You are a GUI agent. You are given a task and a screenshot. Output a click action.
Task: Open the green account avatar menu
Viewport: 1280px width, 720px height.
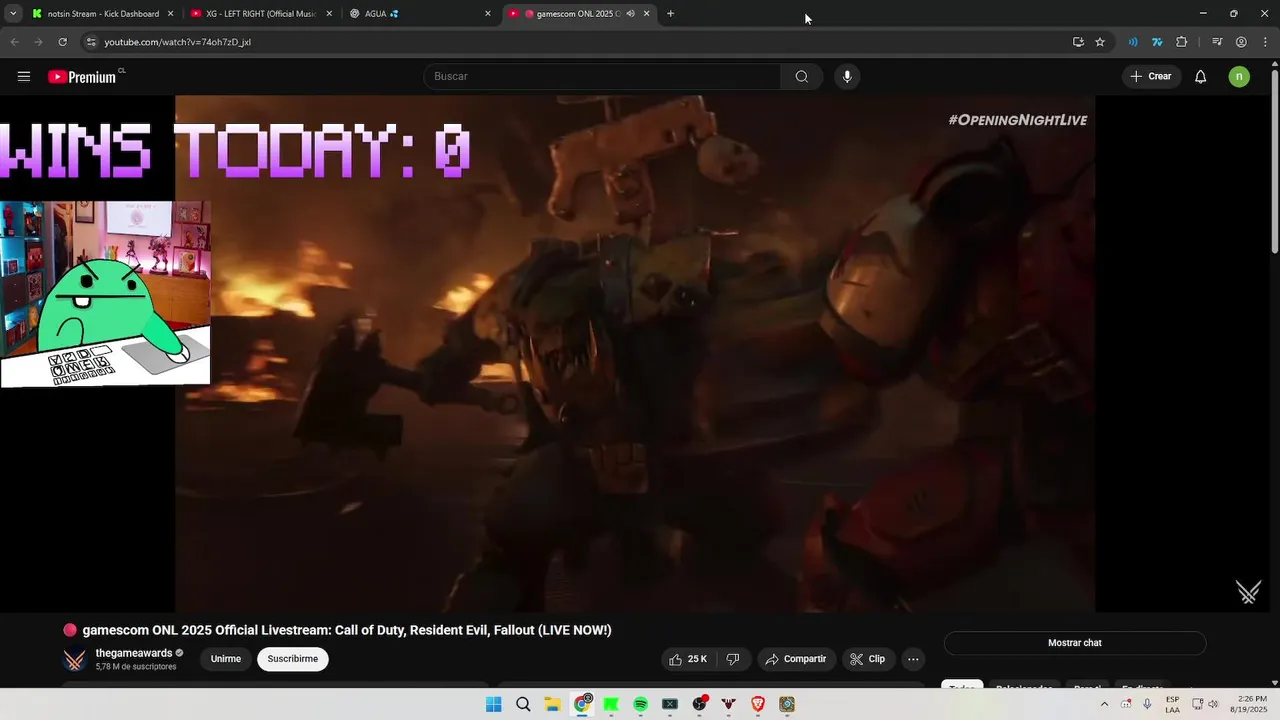pyautogui.click(x=1239, y=77)
